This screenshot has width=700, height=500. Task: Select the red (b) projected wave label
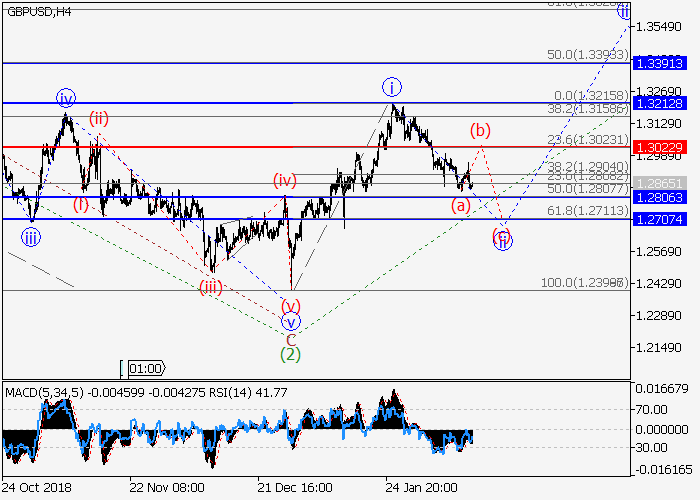pyautogui.click(x=481, y=130)
